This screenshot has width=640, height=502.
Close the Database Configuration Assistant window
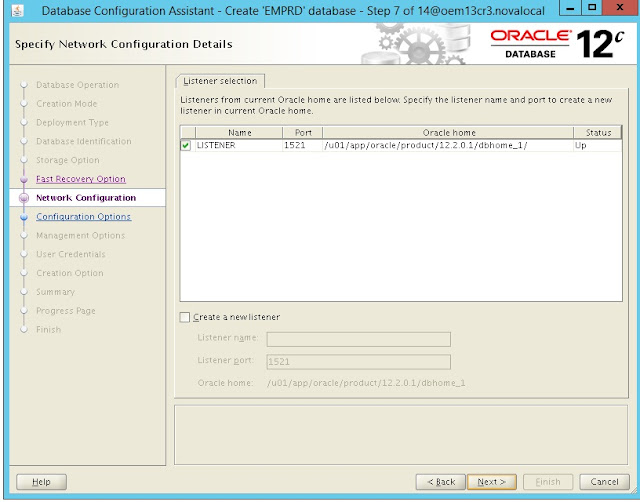tap(620, 8)
